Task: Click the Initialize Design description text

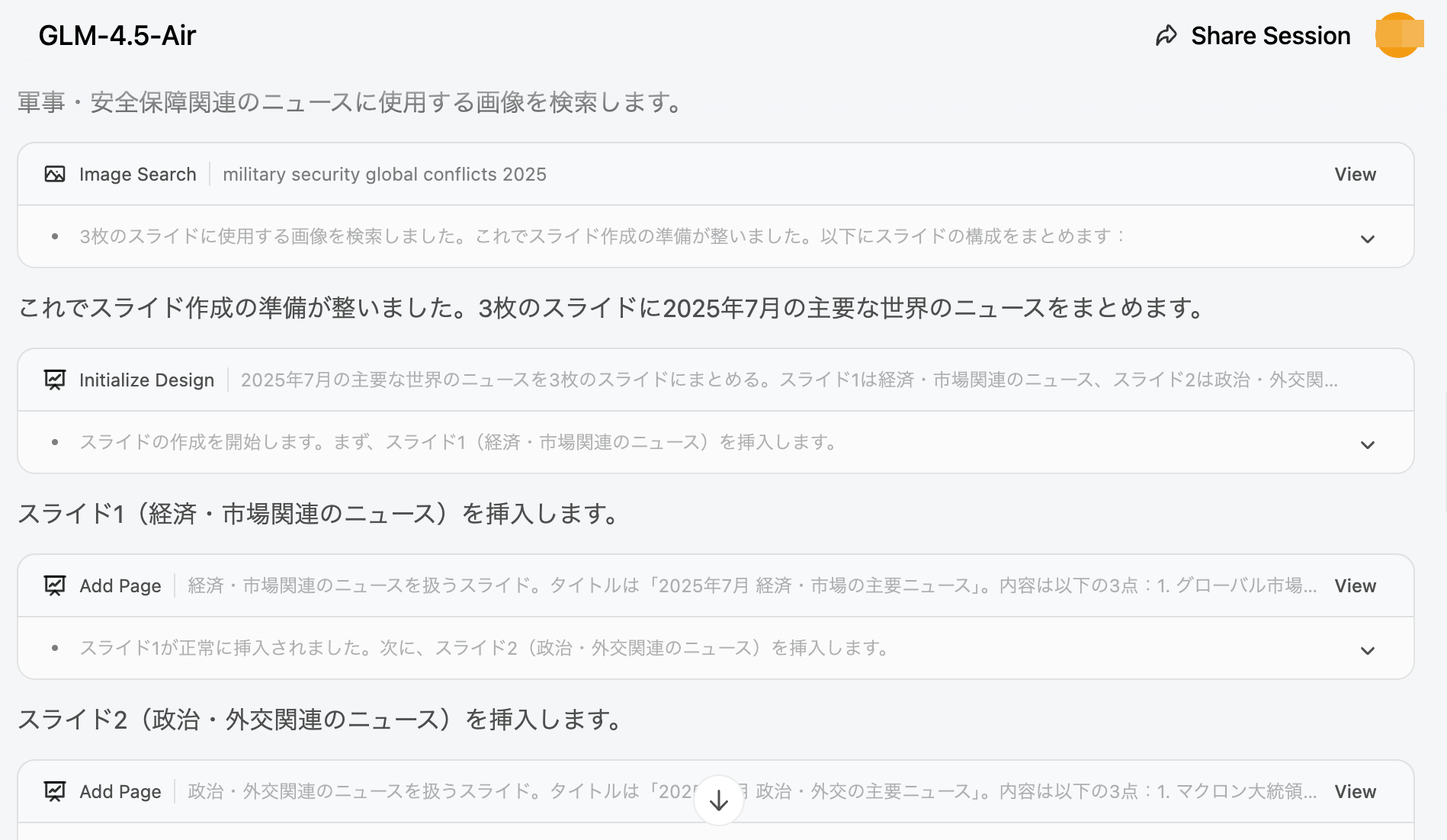Action: [x=788, y=380]
